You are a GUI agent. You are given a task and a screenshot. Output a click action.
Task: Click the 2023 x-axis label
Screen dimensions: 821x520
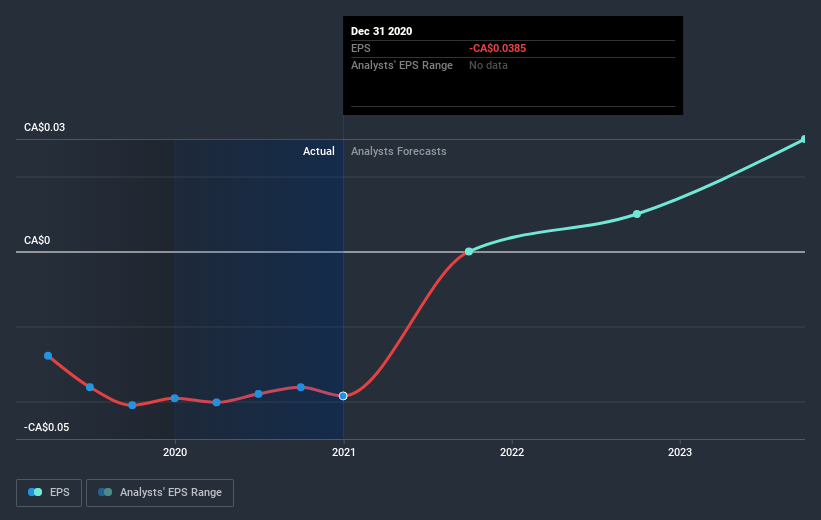coord(680,452)
